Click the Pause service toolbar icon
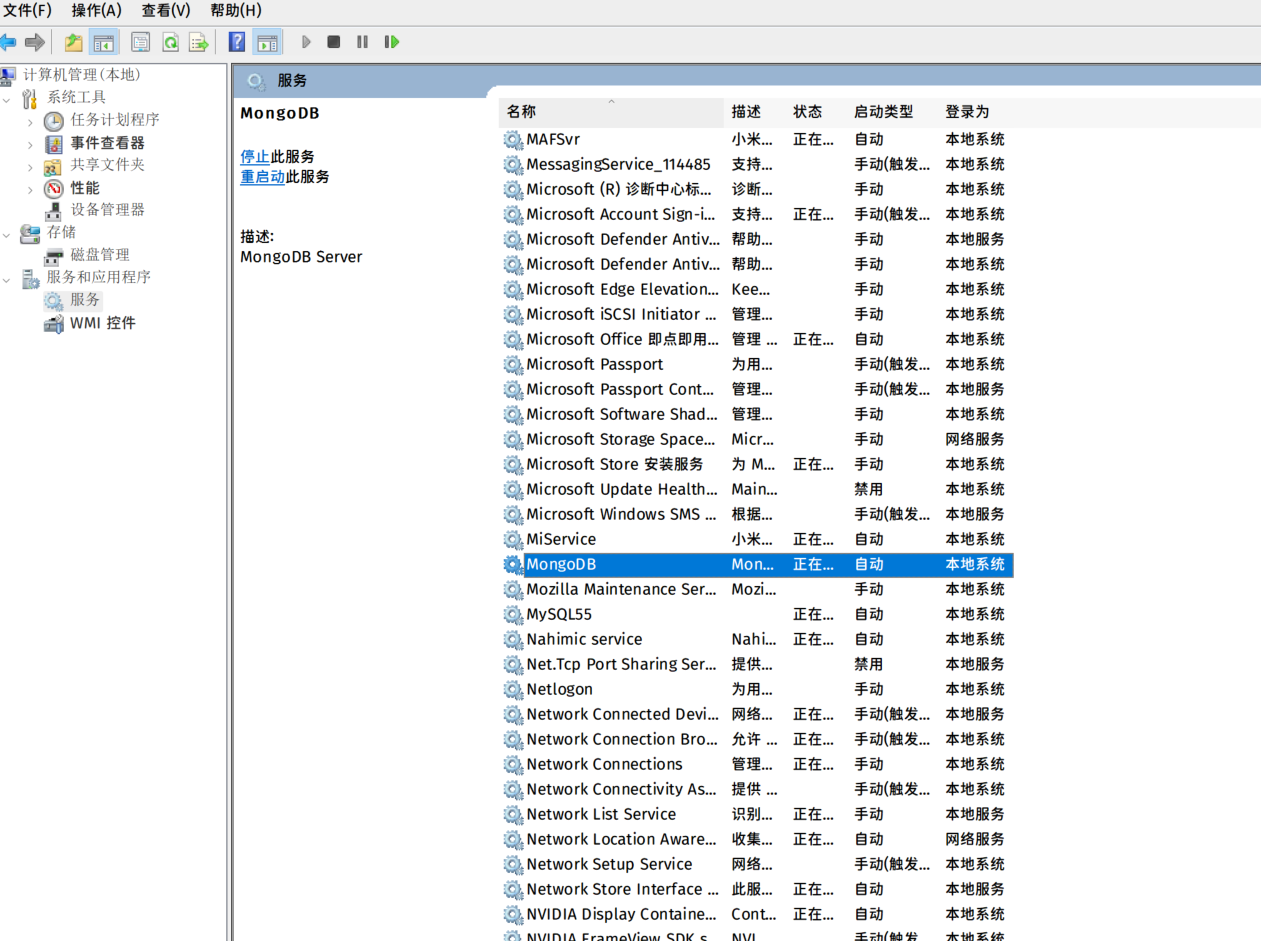 click(361, 41)
